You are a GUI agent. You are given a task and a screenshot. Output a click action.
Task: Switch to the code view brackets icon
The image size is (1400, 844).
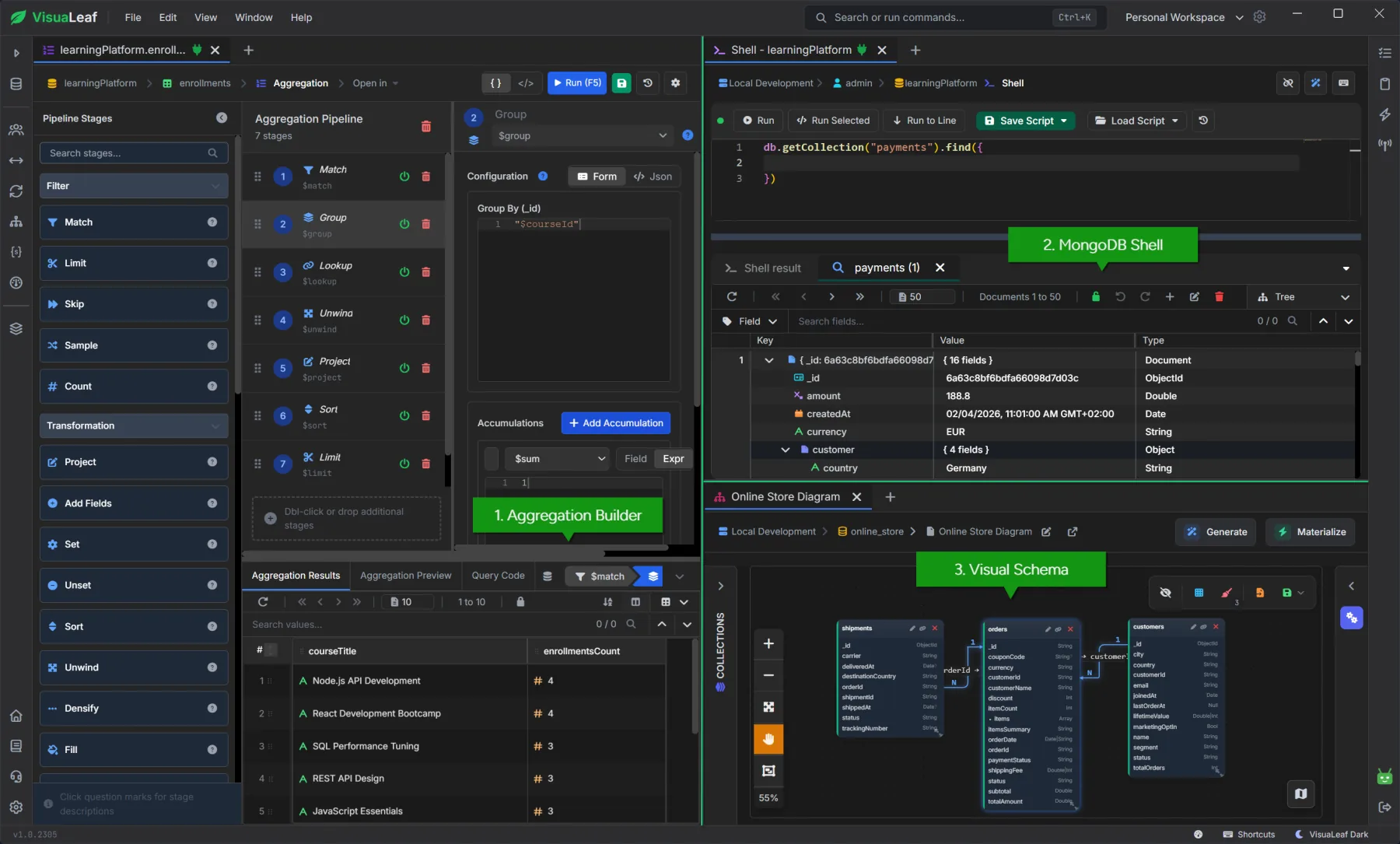point(526,83)
